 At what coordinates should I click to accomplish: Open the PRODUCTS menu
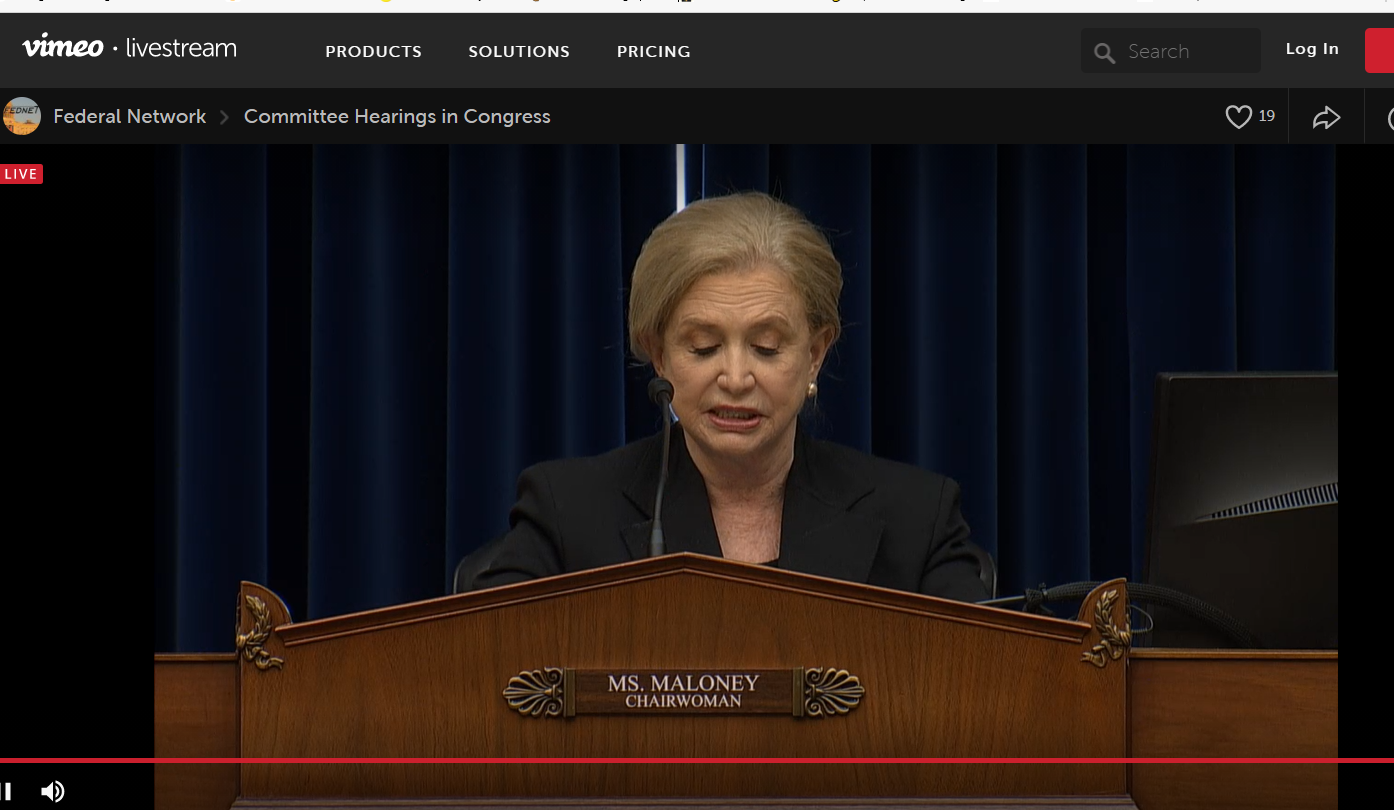point(373,51)
